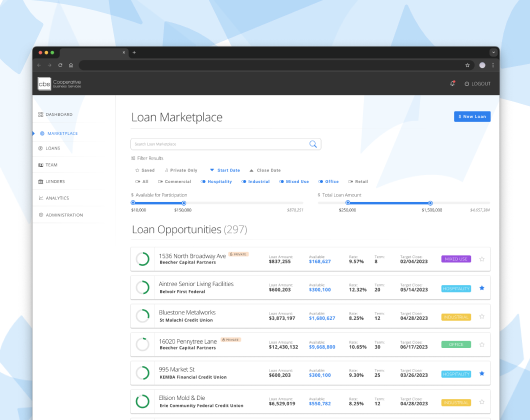Click browser home icon
This screenshot has width=530, height=420.
71,65
